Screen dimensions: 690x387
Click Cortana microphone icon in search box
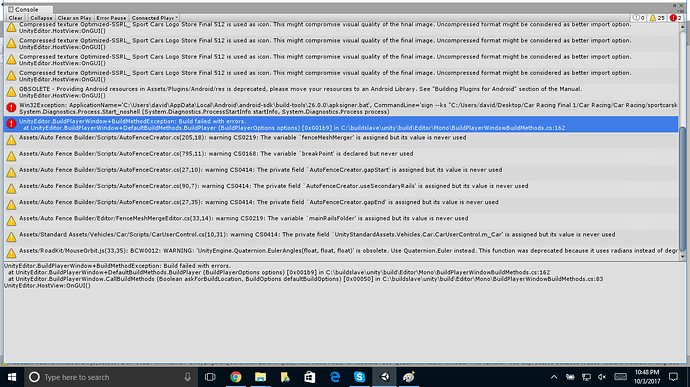187,377
